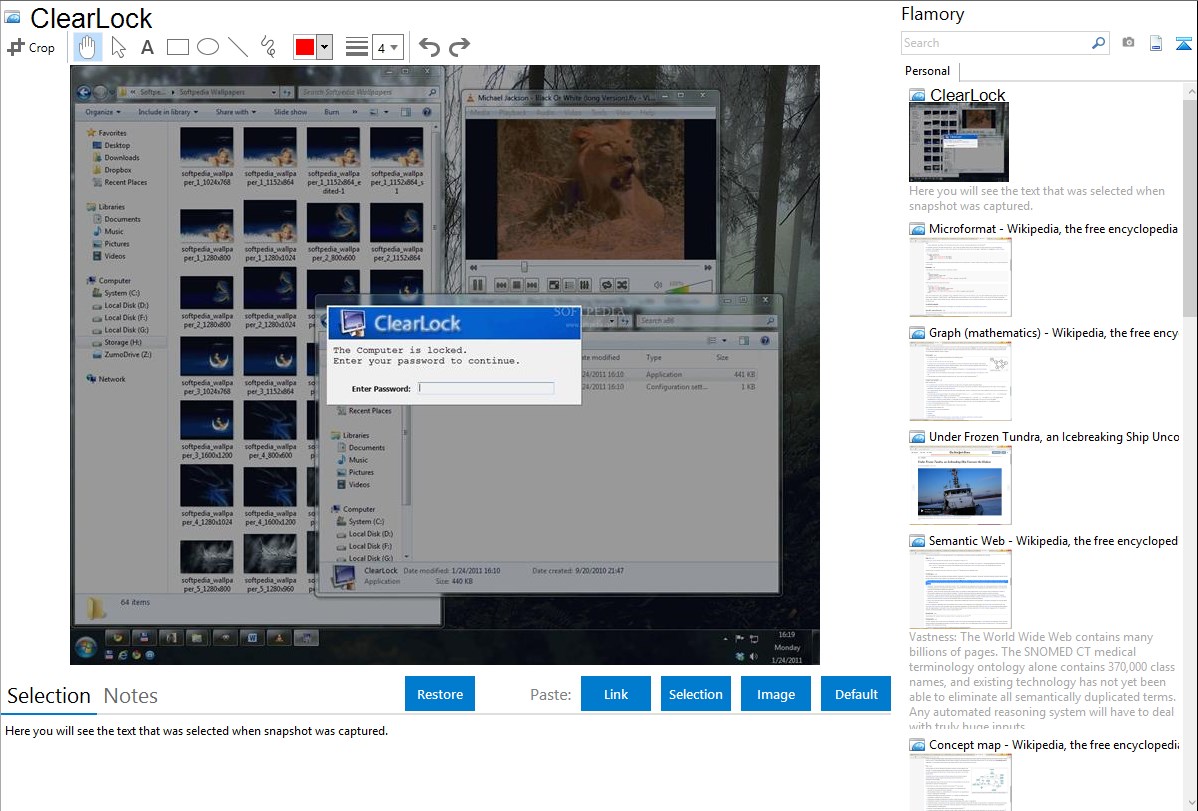Open the color picker dropdown arrow
Screen dimensions: 1198x811
[324, 47]
